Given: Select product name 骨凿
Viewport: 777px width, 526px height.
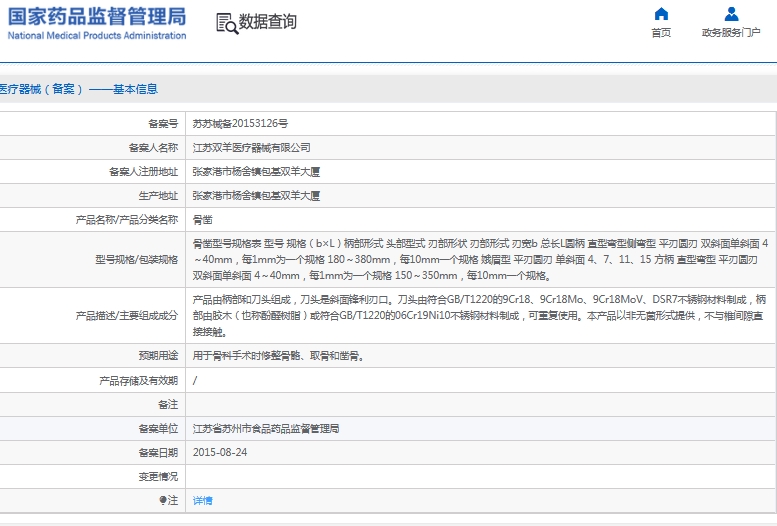Looking at the screenshot, I should coord(202,220).
